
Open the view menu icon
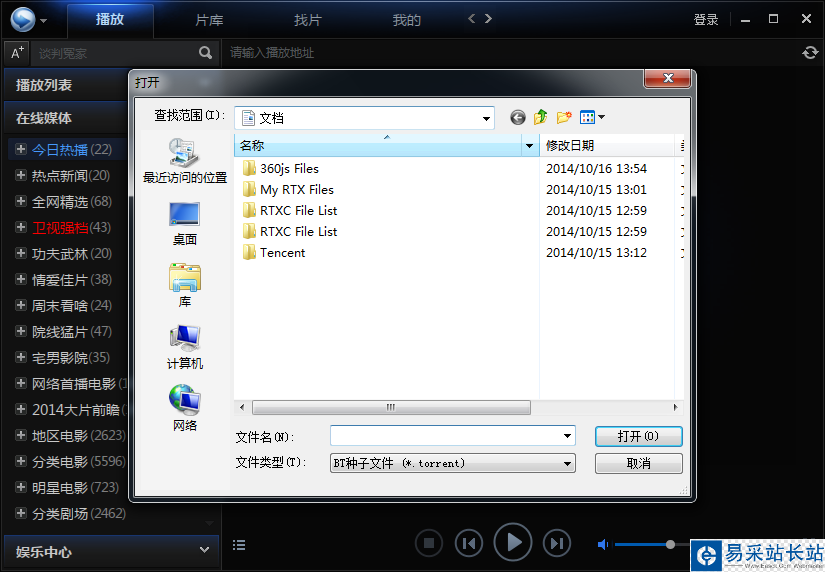(592, 117)
